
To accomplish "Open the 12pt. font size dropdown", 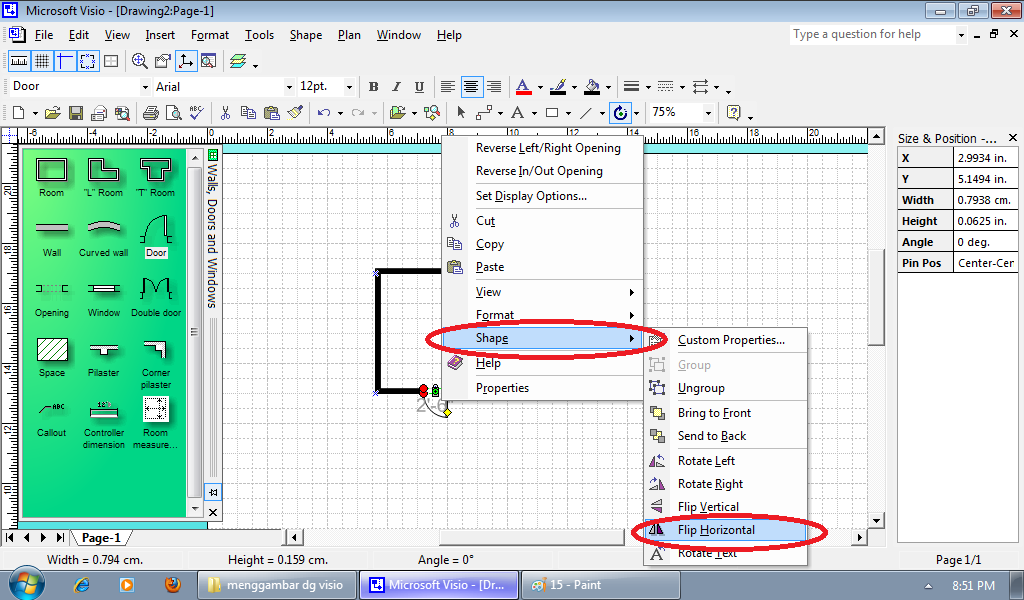I will [349, 87].
